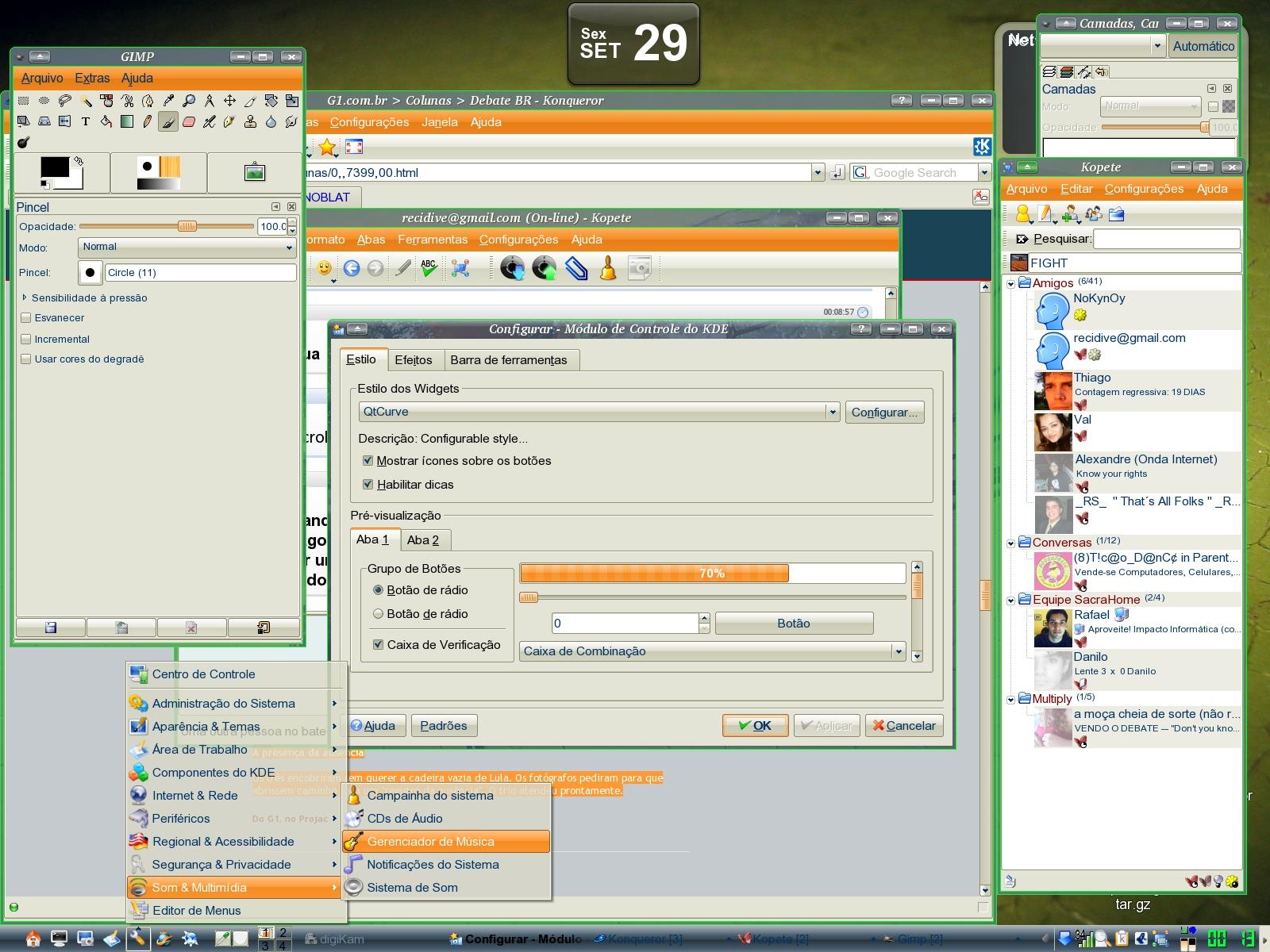Select the Clone stamp tool

click(x=250, y=121)
